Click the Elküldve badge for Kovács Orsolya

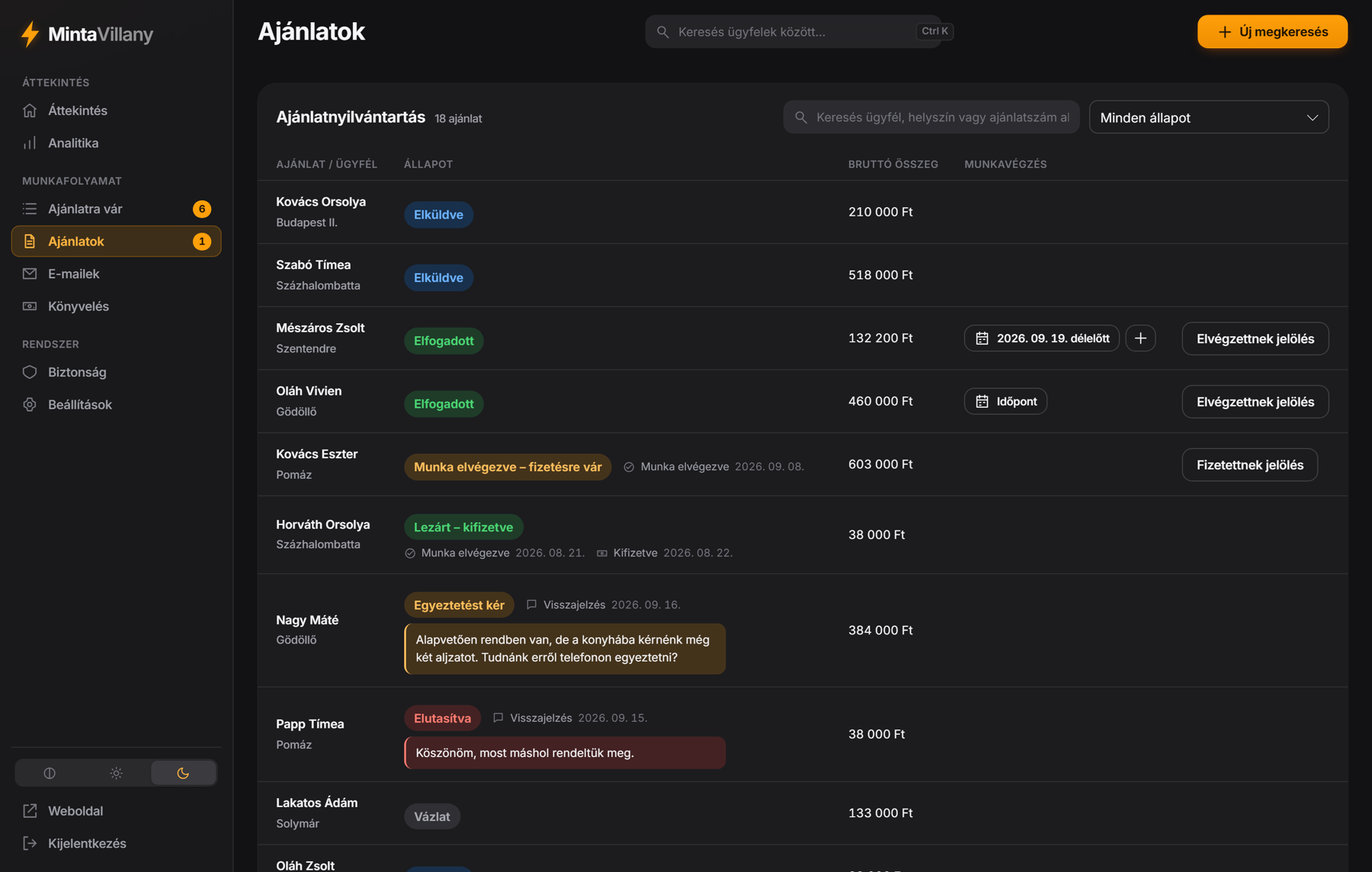click(438, 215)
